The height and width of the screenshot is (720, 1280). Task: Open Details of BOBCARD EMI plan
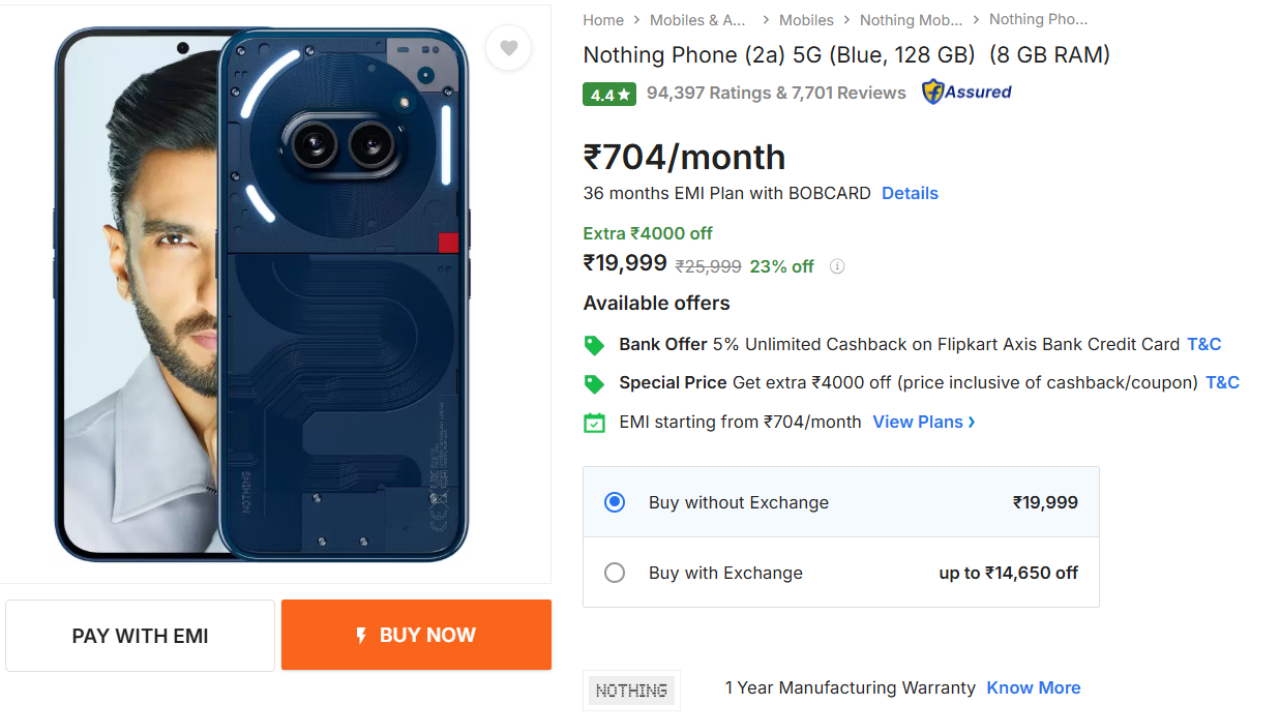909,193
